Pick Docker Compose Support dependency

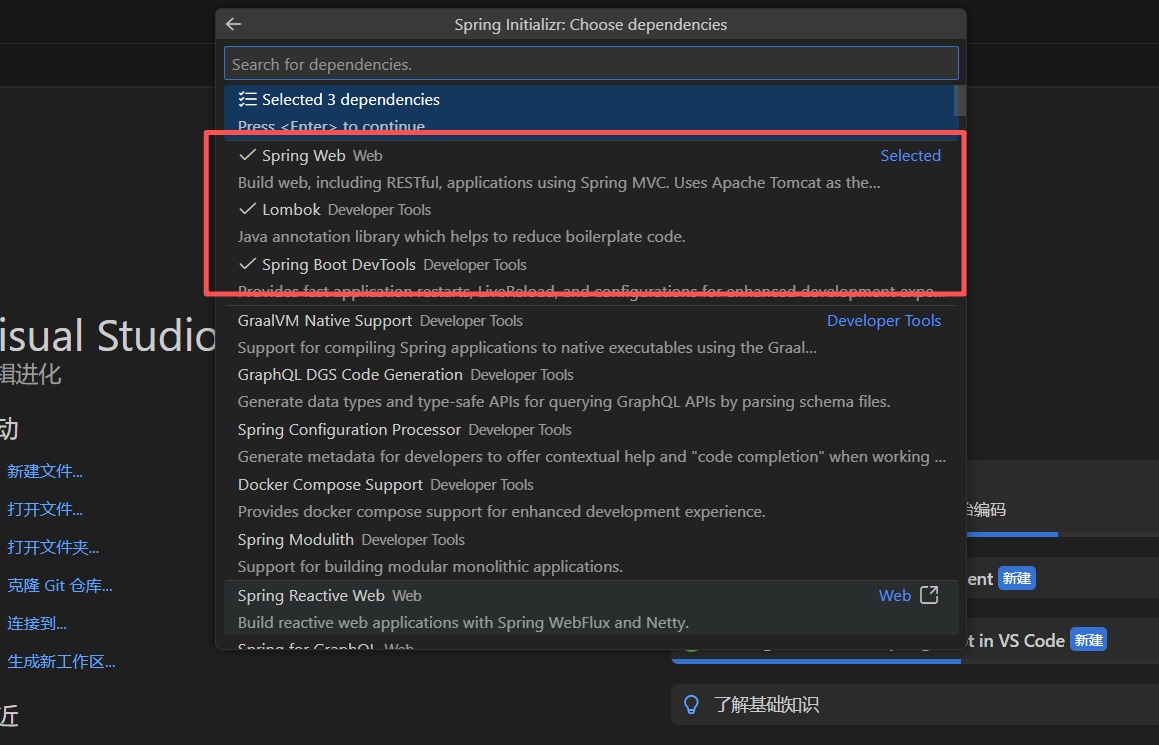(x=330, y=485)
